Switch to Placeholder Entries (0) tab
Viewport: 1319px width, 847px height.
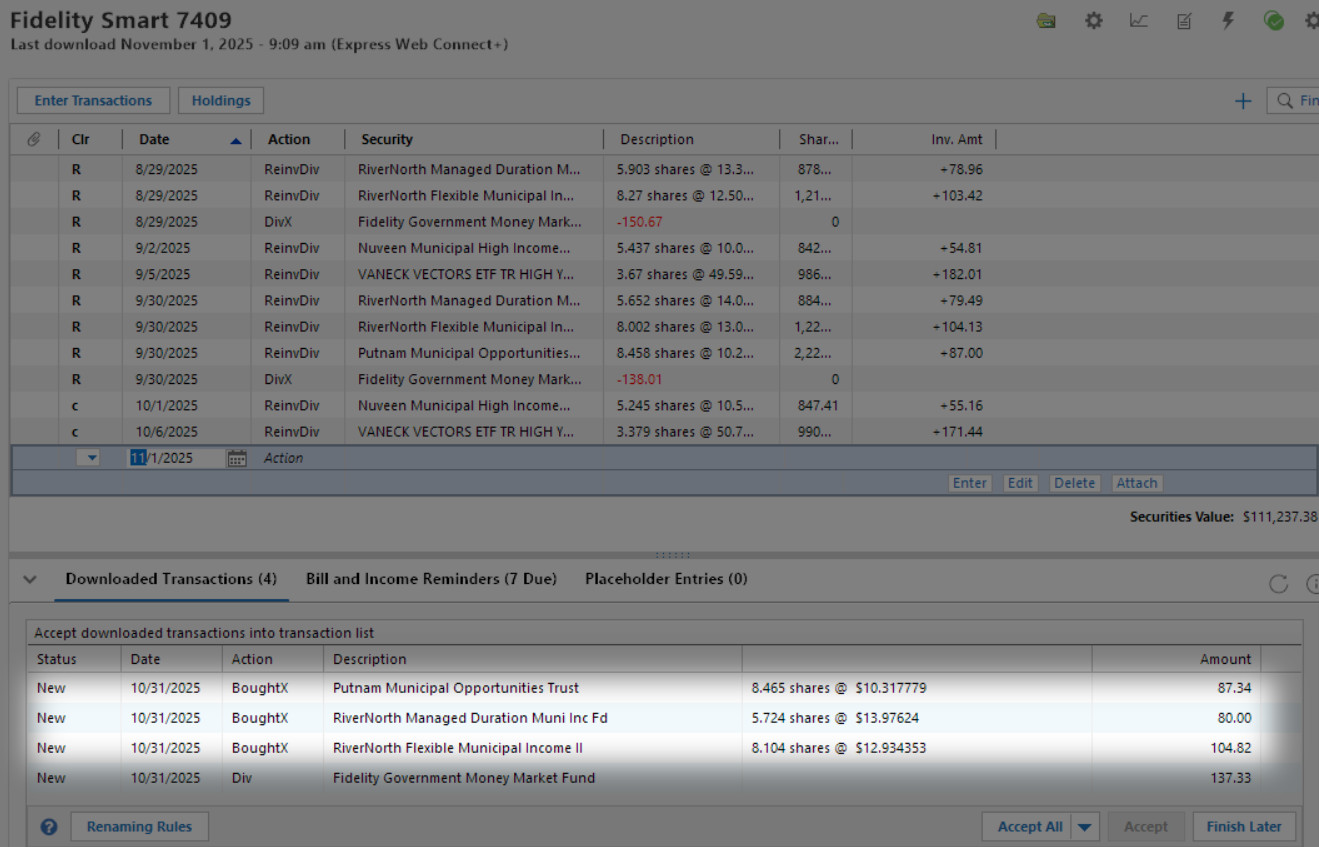click(666, 579)
